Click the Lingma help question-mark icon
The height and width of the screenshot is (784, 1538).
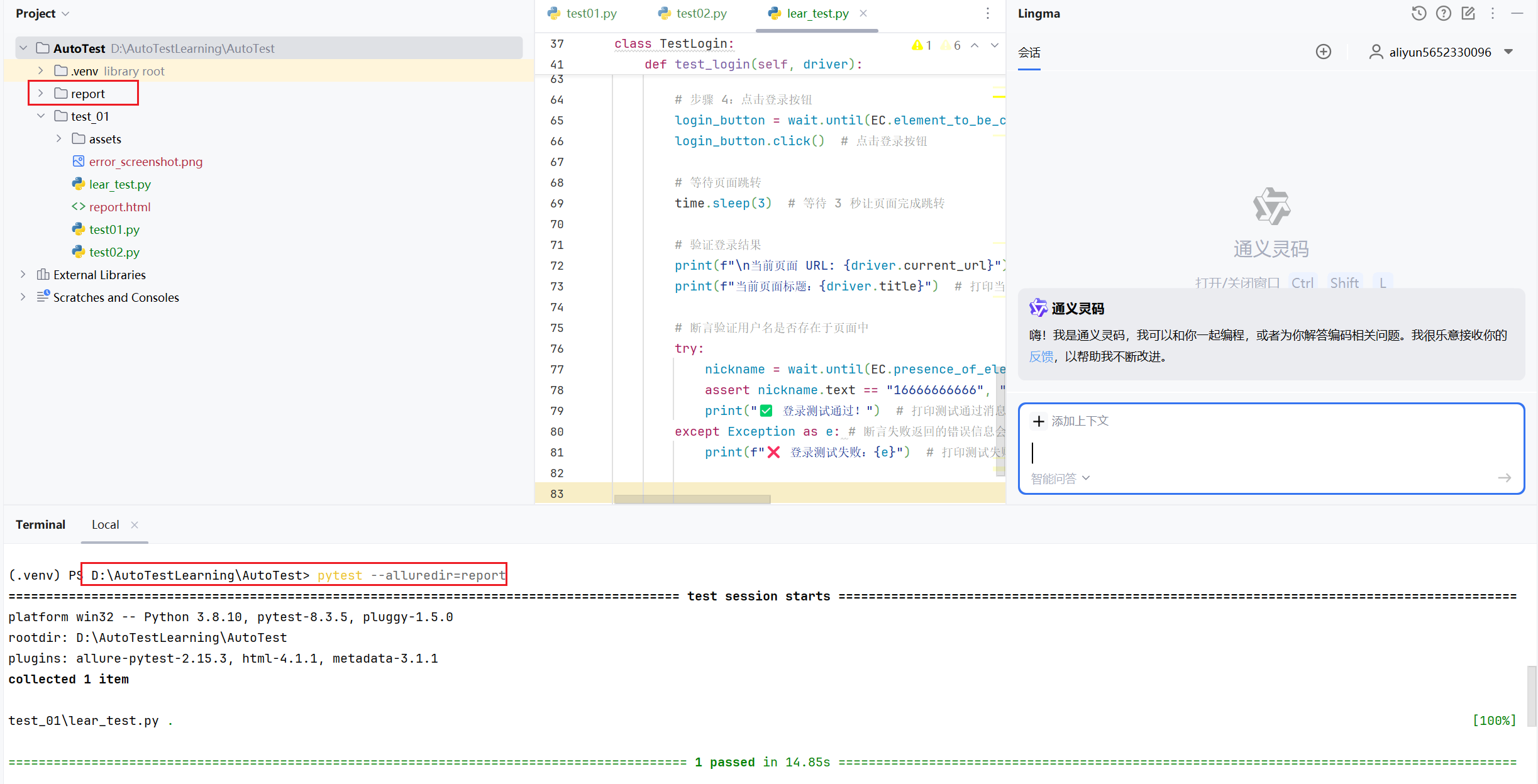(x=1443, y=13)
